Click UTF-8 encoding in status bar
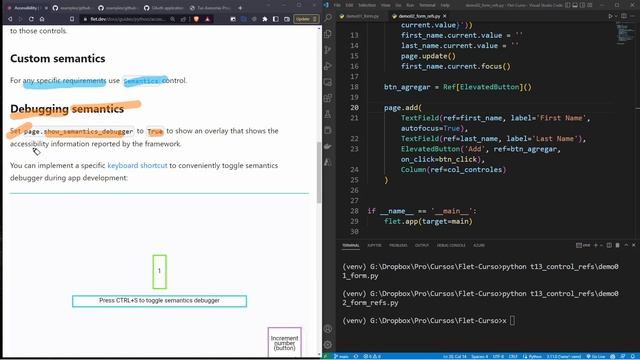The image size is (640, 360). [x=498, y=356]
